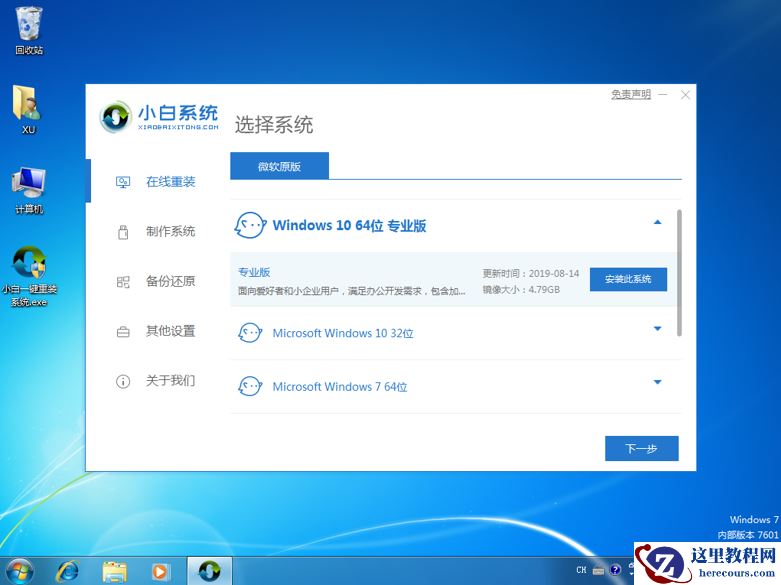
Task: Click the face icon next to Windows 10 32位
Action: point(250,333)
